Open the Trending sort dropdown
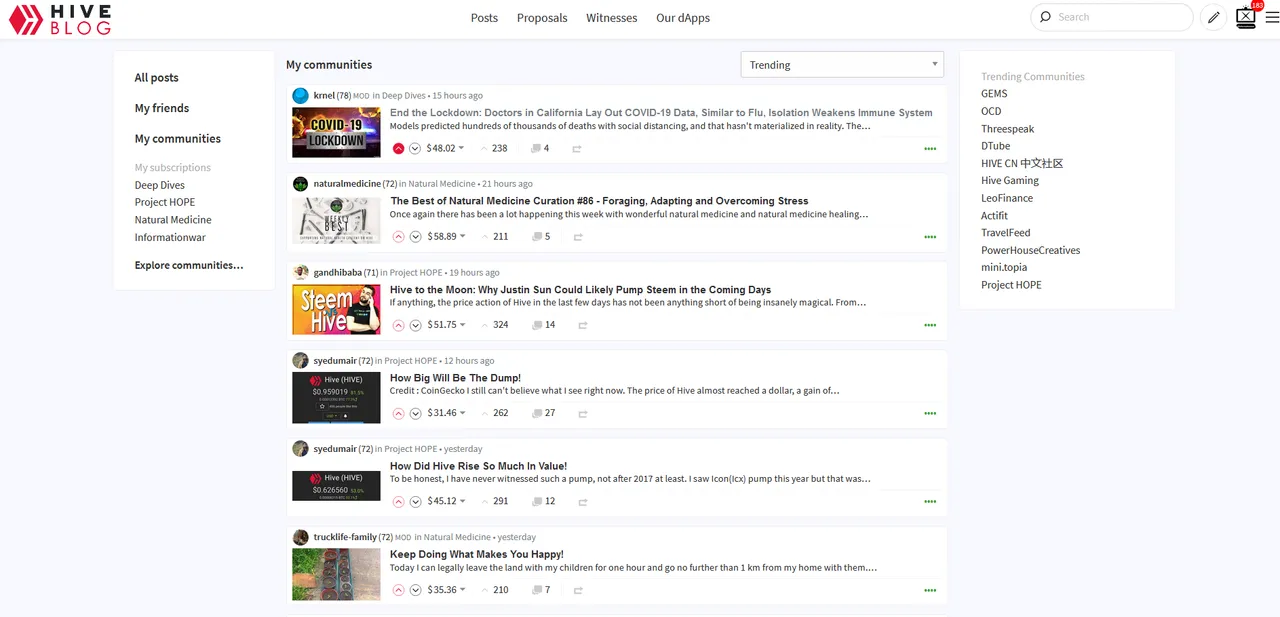This screenshot has height=617, width=1280. (842, 64)
